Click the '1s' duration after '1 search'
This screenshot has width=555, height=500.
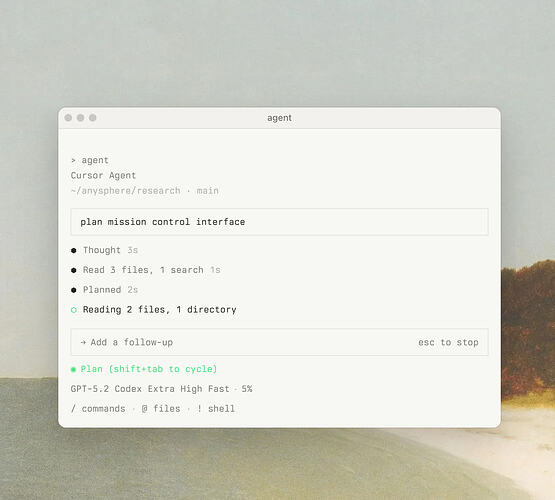point(215,270)
